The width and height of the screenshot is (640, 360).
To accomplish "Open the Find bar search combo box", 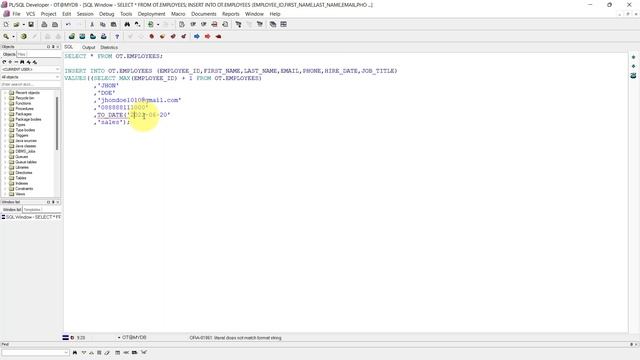I will click(35, 352).
